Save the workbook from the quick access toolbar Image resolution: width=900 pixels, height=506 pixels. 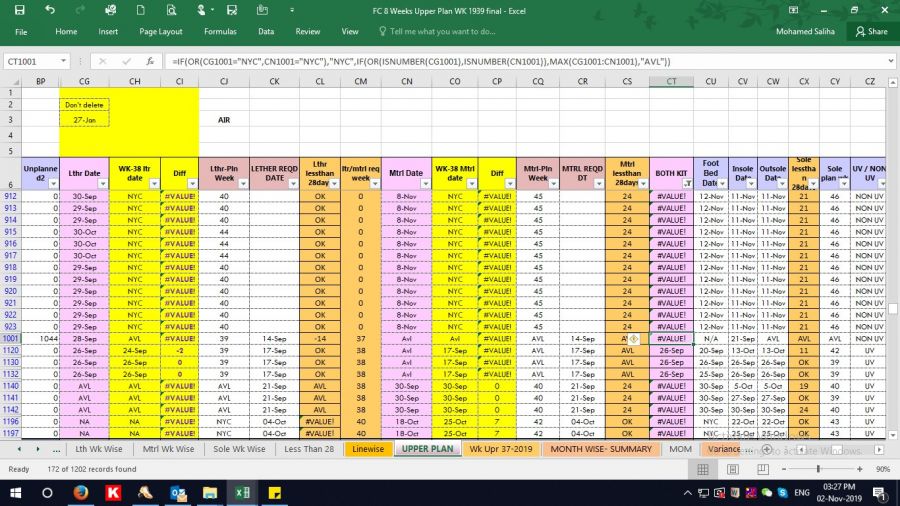tap(20, 10)
